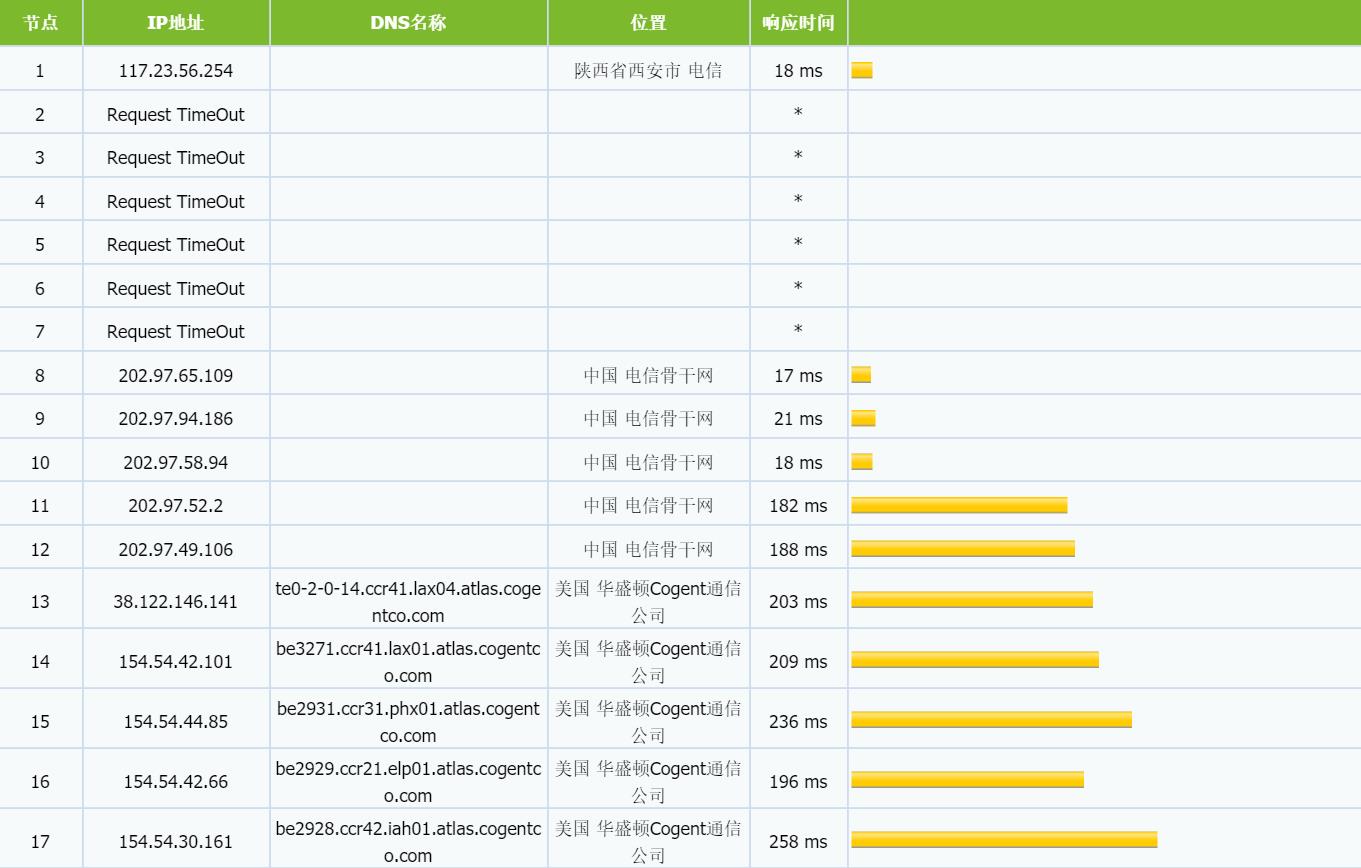1361x868 pixels.
Task: Click Request TimeOut in row 2
Action: point(176,115)
